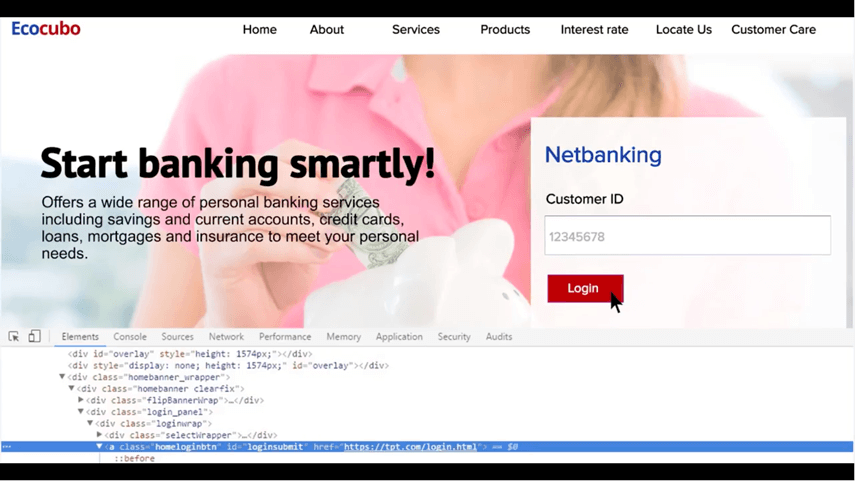Open the Home navigation link
Screen dimensions: 855x481
click(260, 29)
